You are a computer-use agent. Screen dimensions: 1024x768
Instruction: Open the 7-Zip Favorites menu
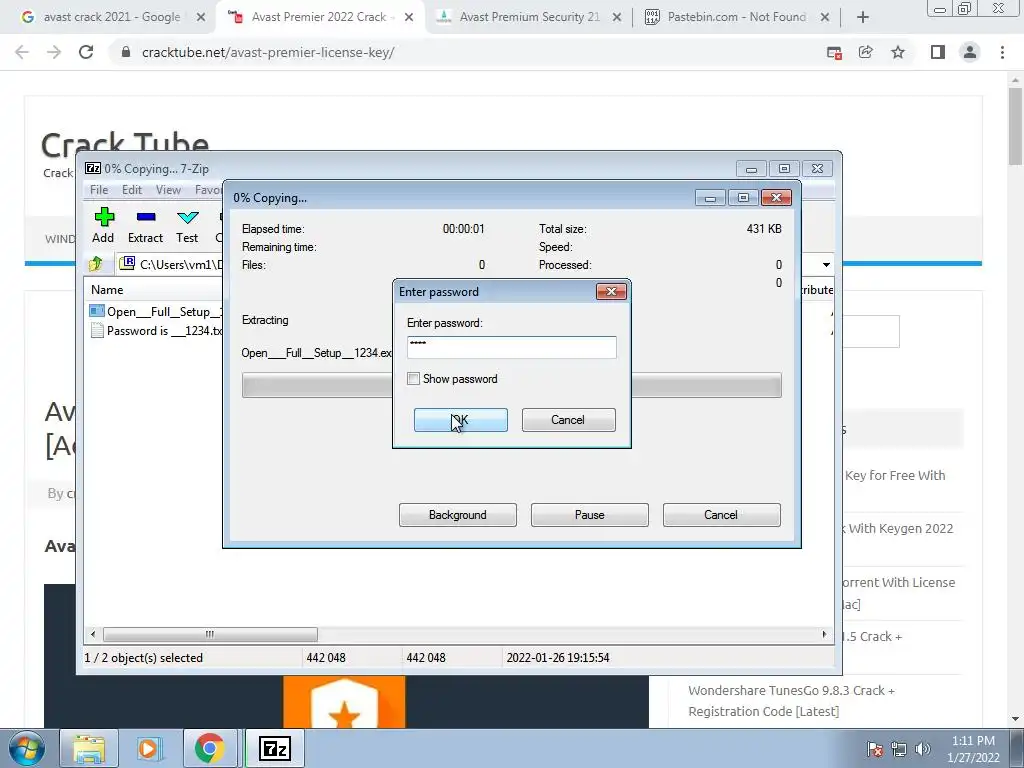click(x=208, y=190)
